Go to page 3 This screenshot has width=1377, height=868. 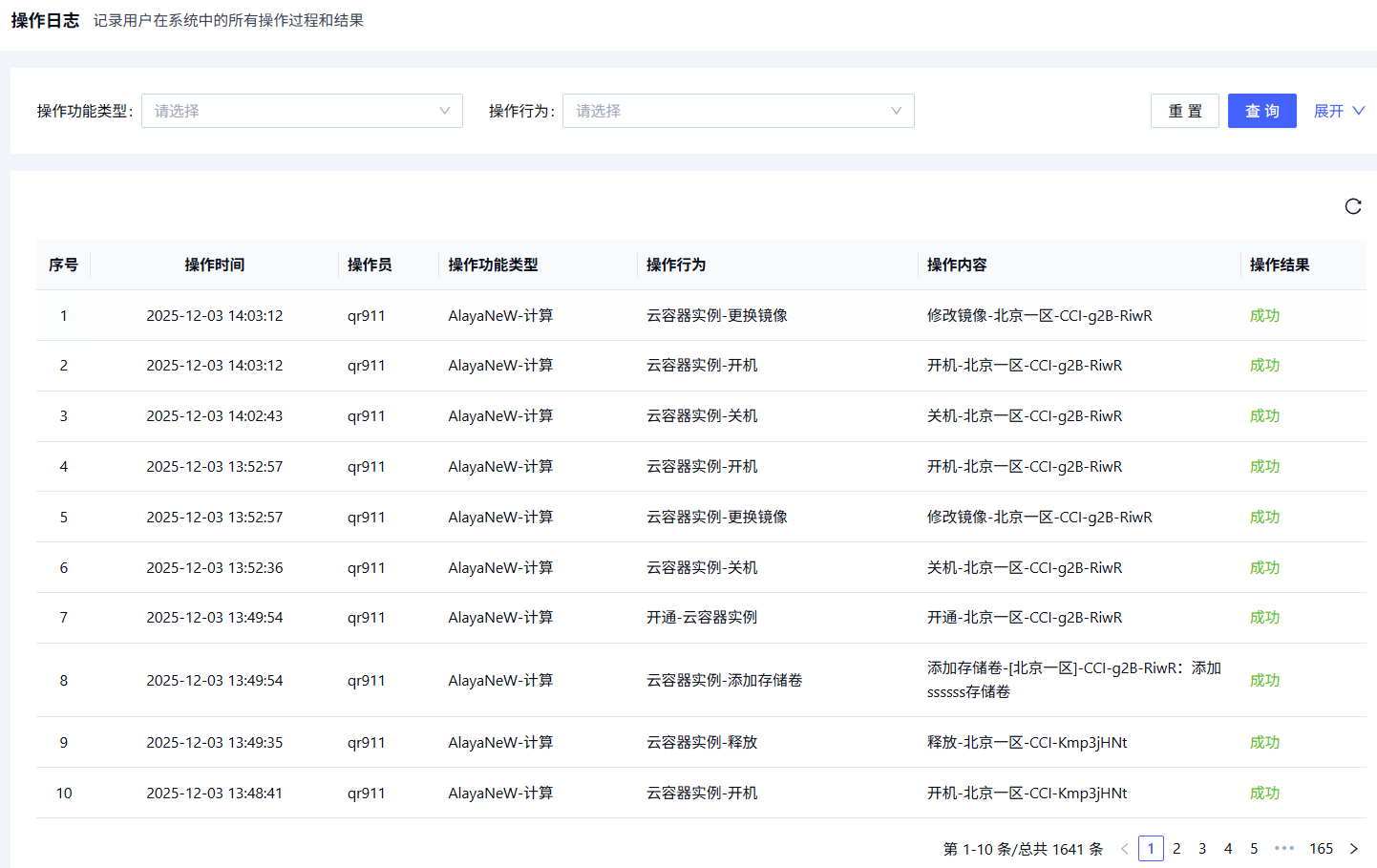[1202, 849]
